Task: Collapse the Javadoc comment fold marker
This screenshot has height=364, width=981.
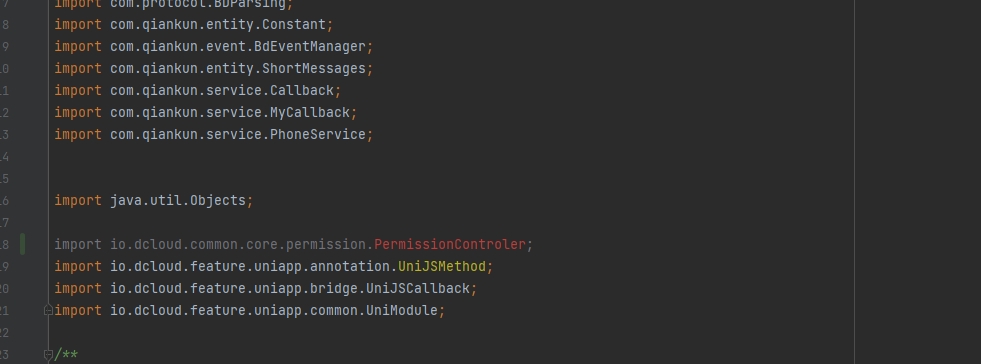Action: [x=48, y=355]
